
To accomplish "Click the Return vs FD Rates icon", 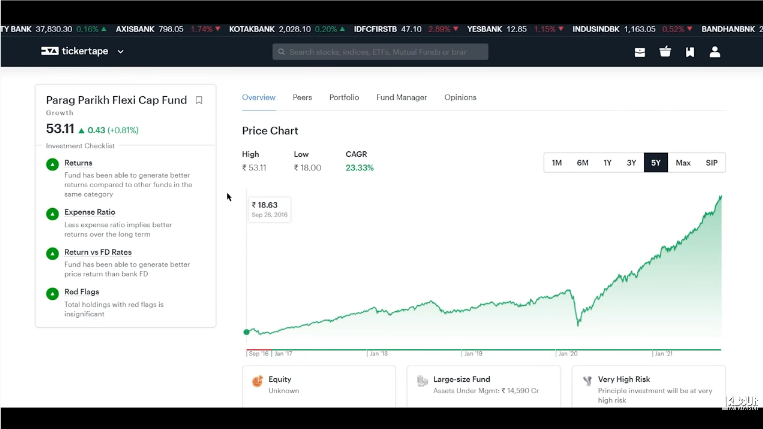I will tap(53, 254).
